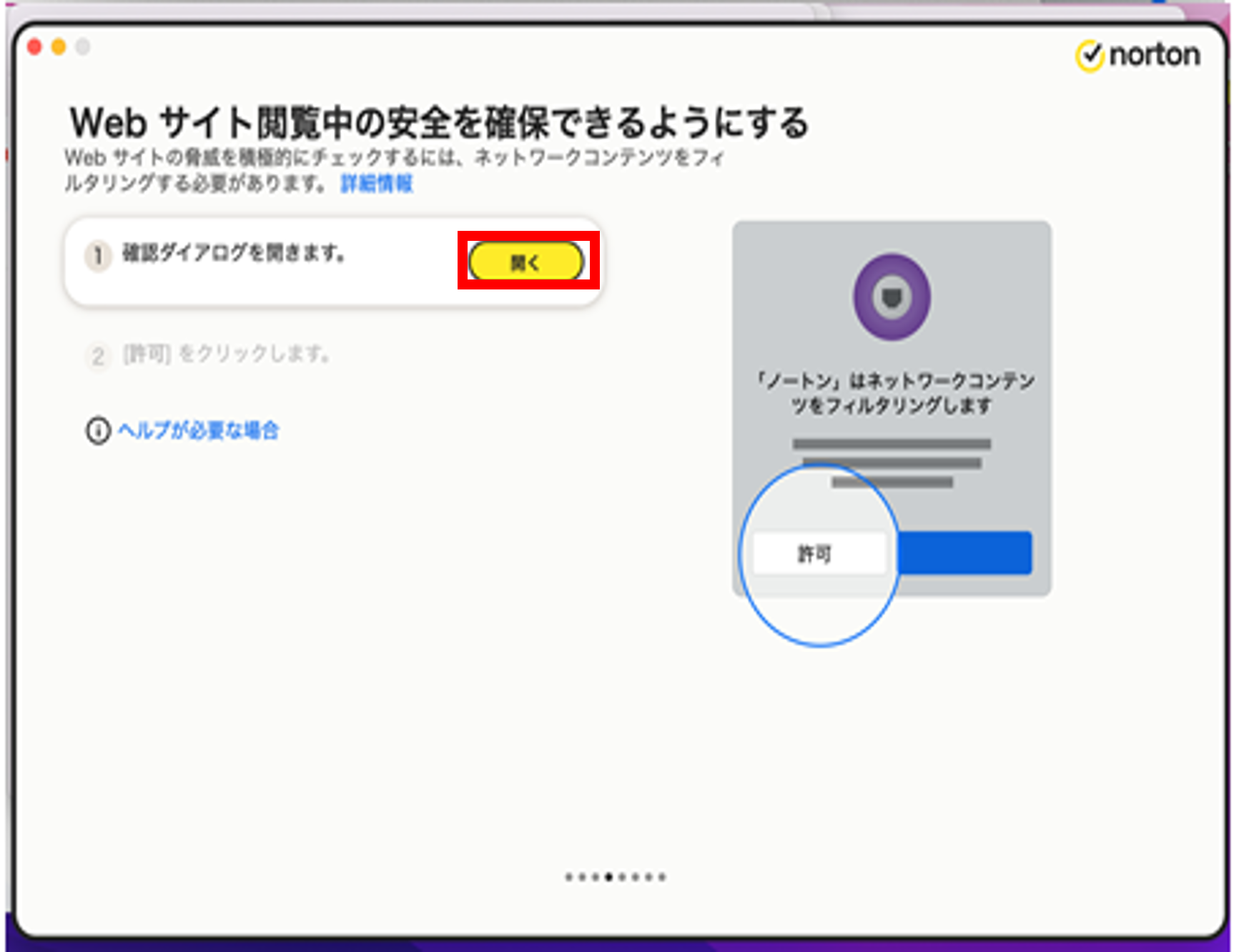Click the ヘルプが必要な場合 help link
This screenshot has height=952, width=1244.
(x=198, y=430)
